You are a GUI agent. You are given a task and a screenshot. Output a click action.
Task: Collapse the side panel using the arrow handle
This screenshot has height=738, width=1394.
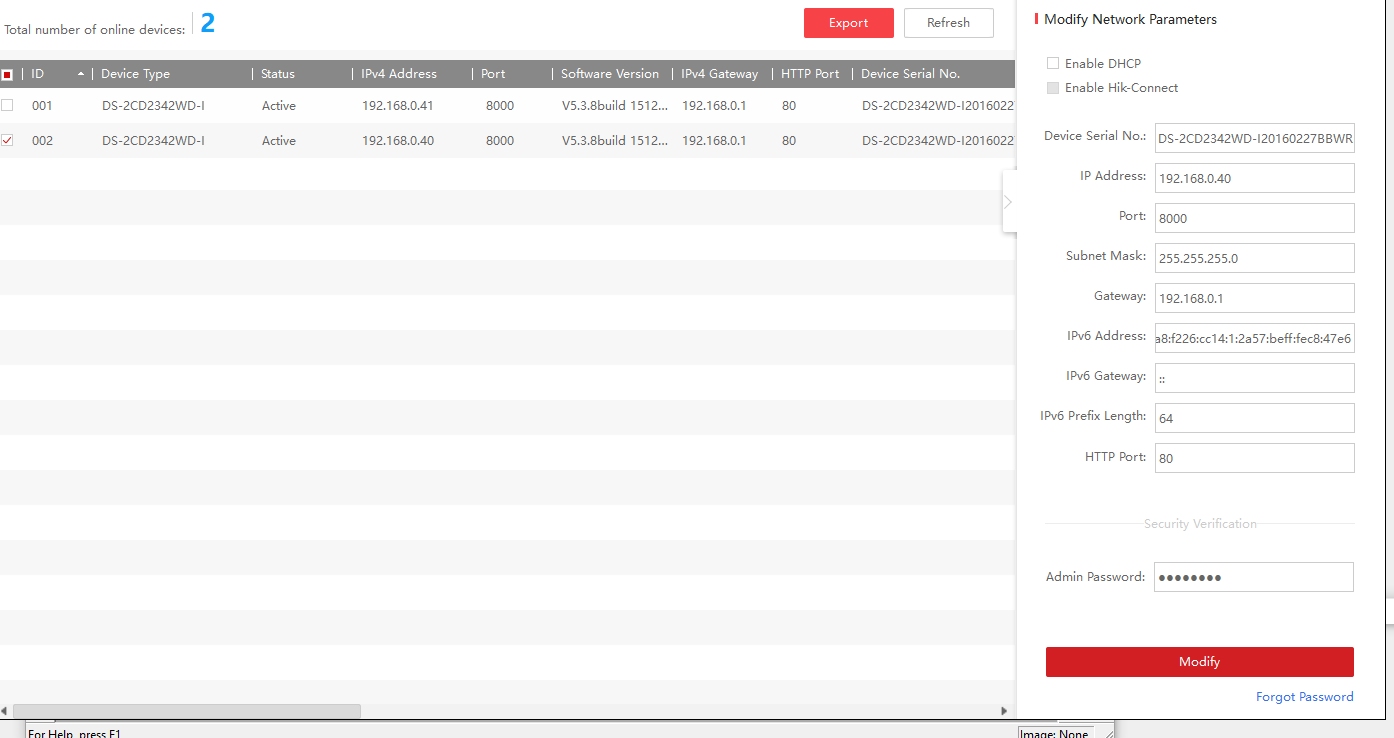[1008, 202]
